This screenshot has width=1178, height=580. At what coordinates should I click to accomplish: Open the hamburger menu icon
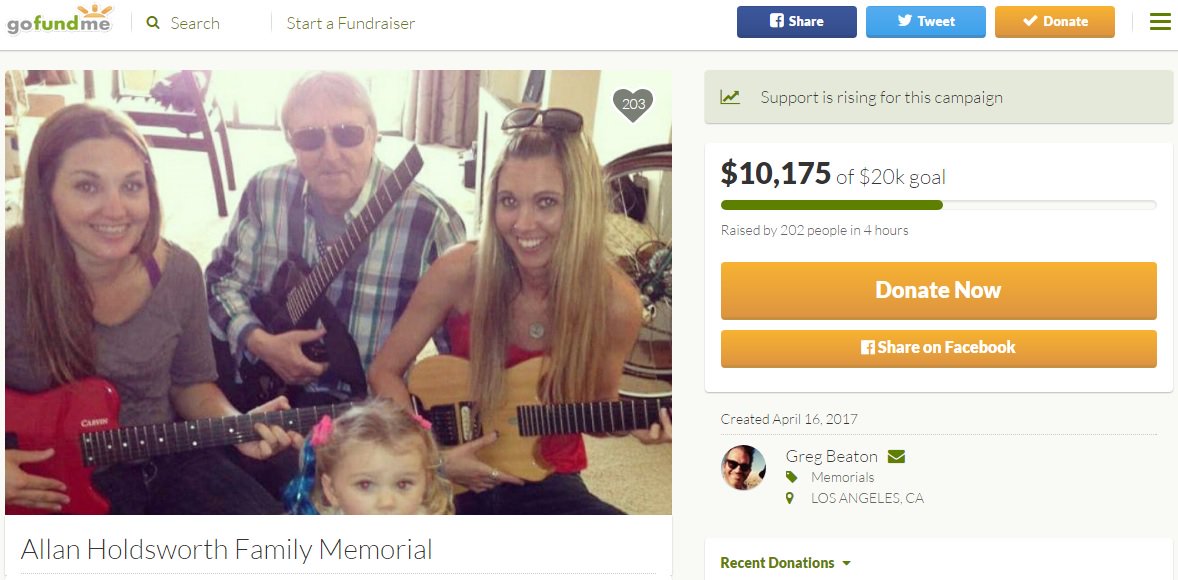1160,22
